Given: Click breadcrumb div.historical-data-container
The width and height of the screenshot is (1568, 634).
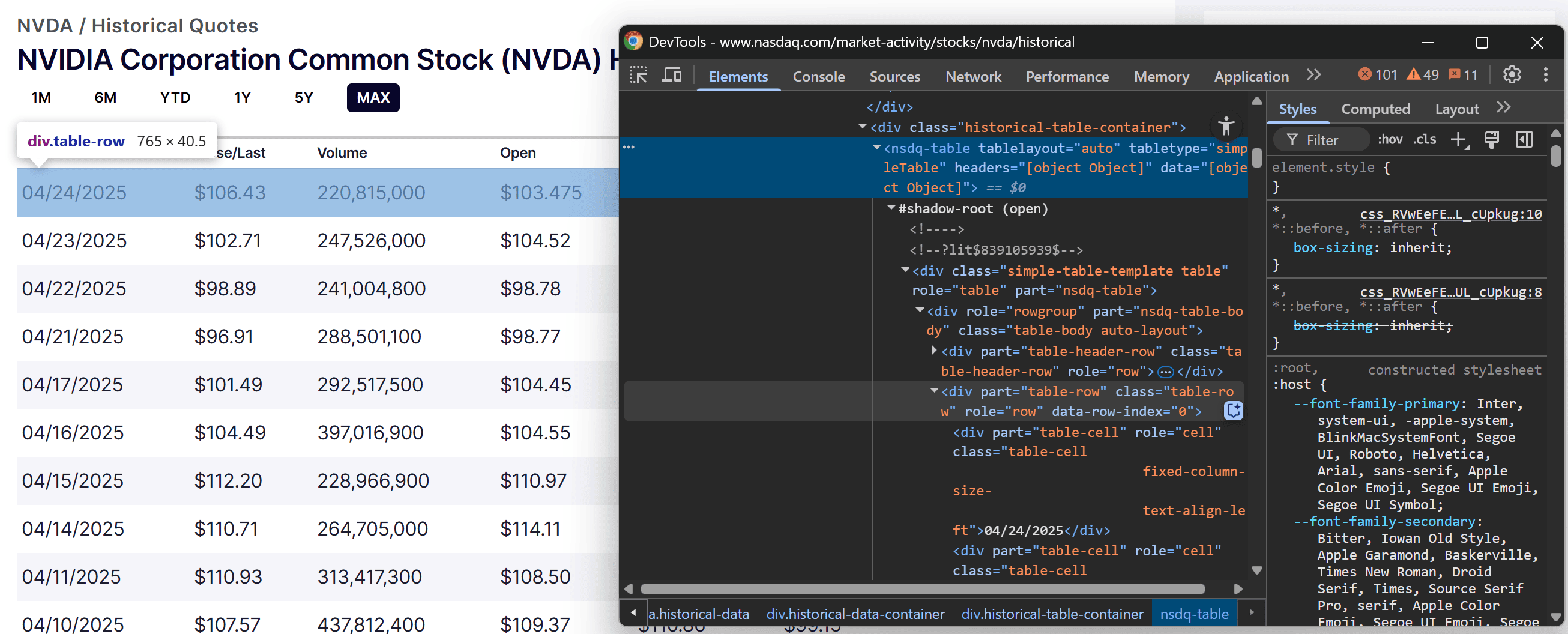Looking at the screenshot, I should tap(855, 614).
